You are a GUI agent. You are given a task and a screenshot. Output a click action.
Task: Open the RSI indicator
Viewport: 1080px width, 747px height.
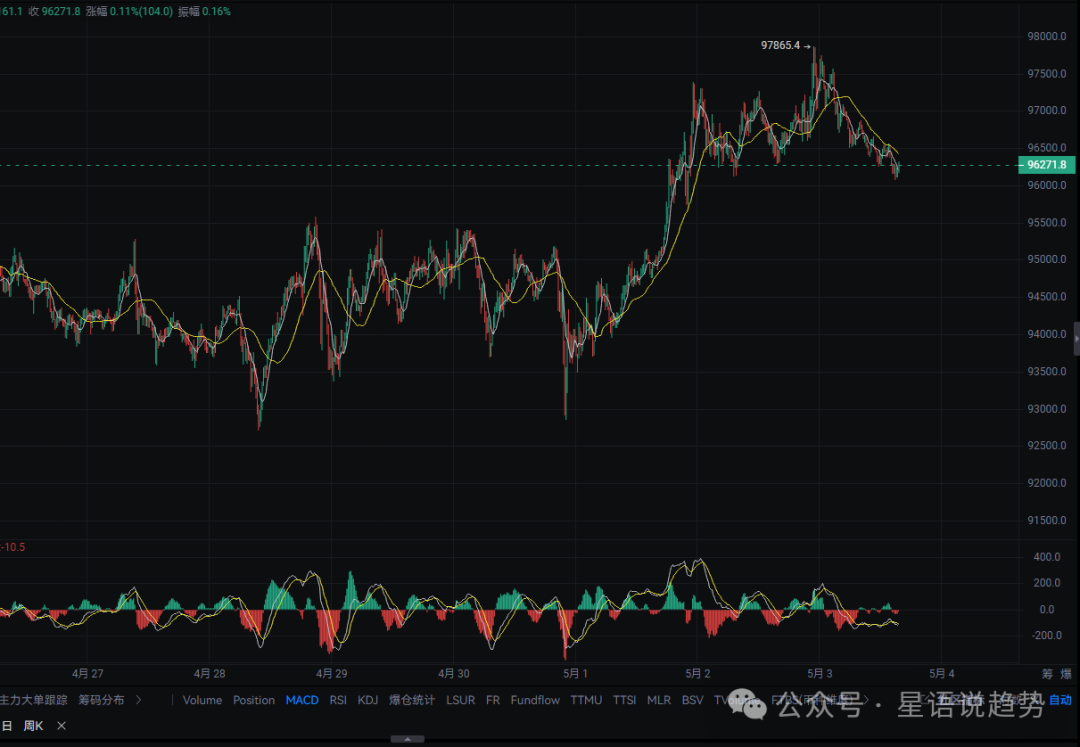[x=338, y=700]
